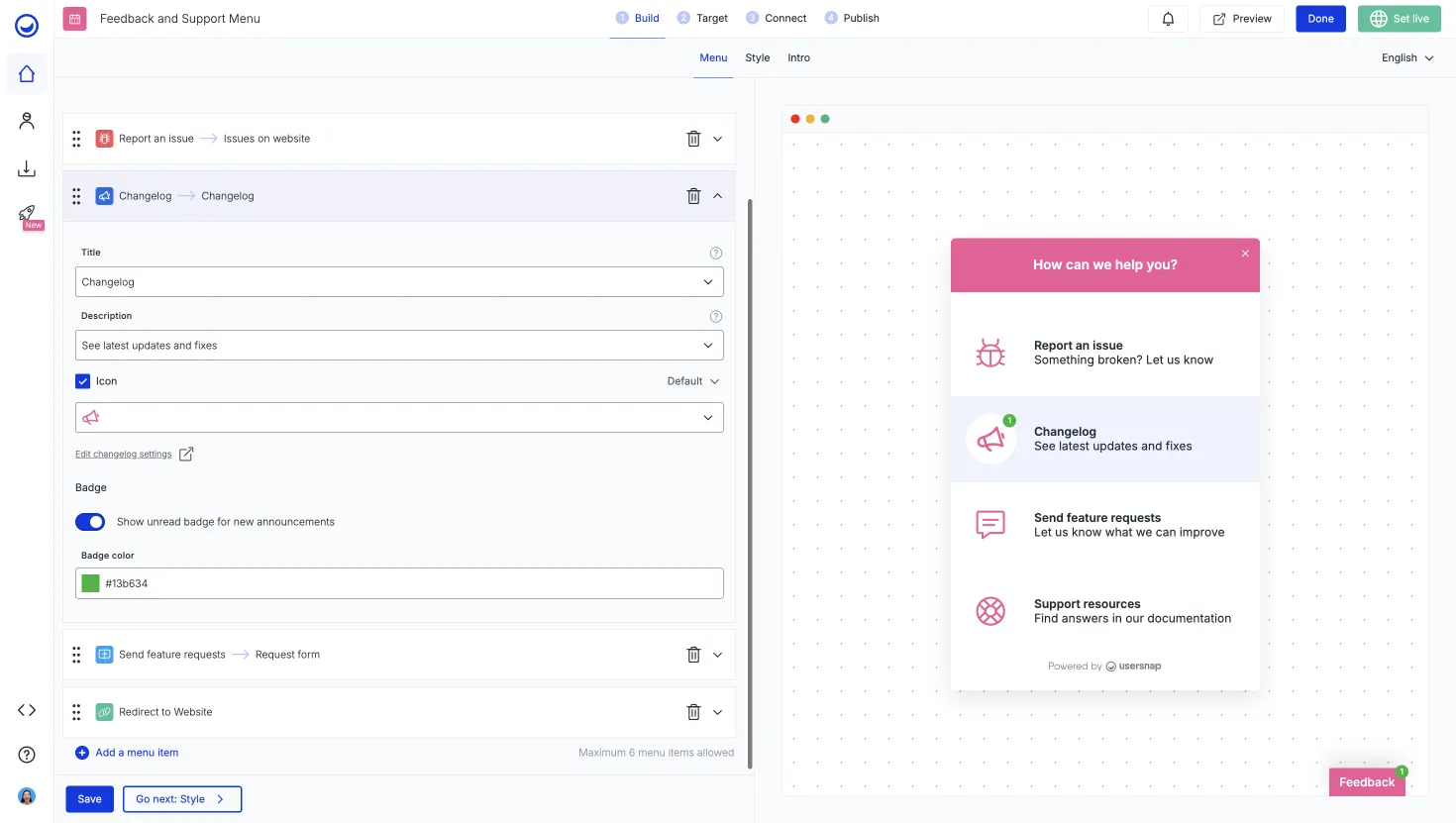Viewport: 1456px width, 823px height.
Task: Uncheck the Icon checkbox
Action: pos(82,380)
